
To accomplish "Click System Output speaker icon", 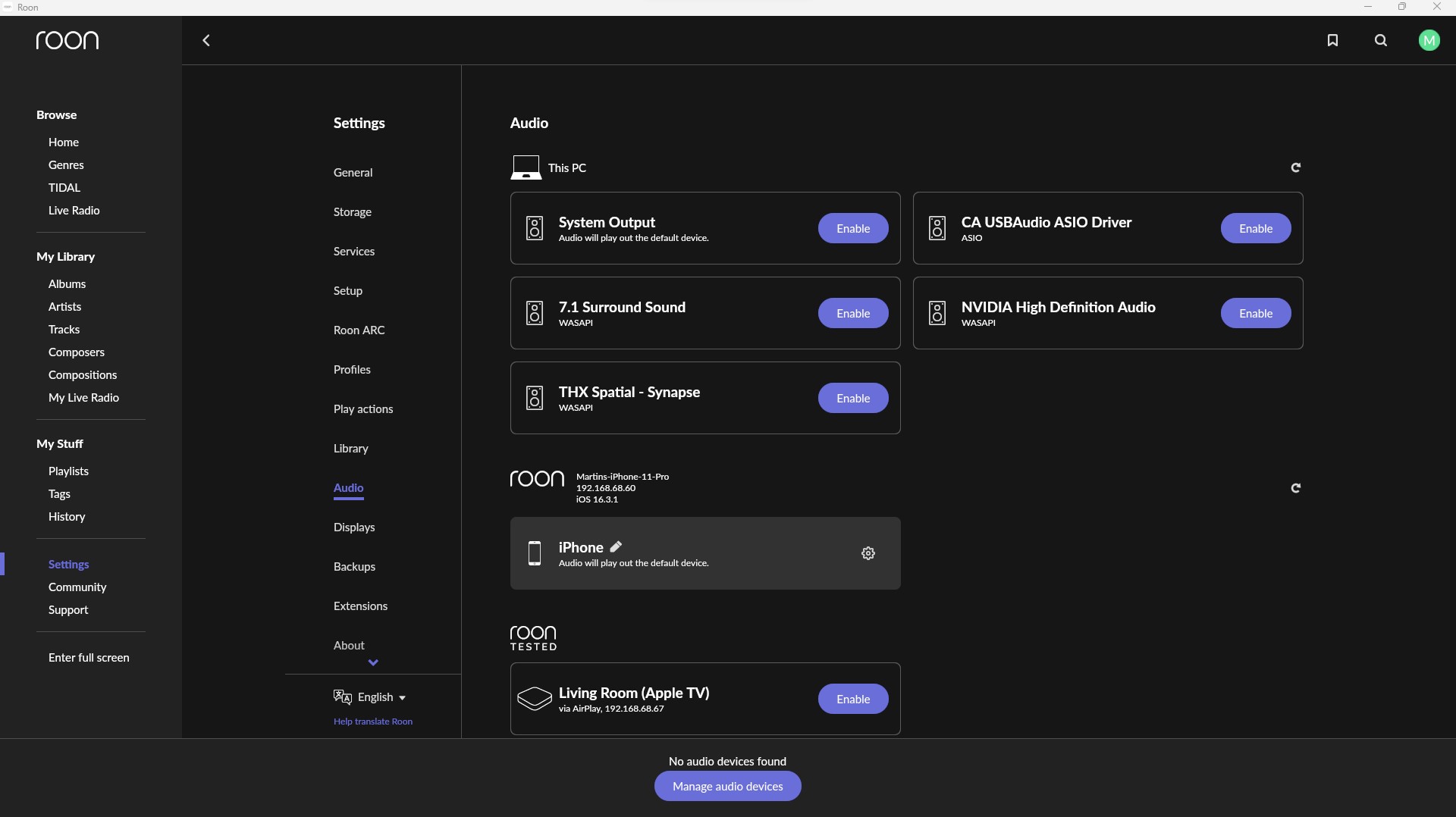I will coord(535,228).
